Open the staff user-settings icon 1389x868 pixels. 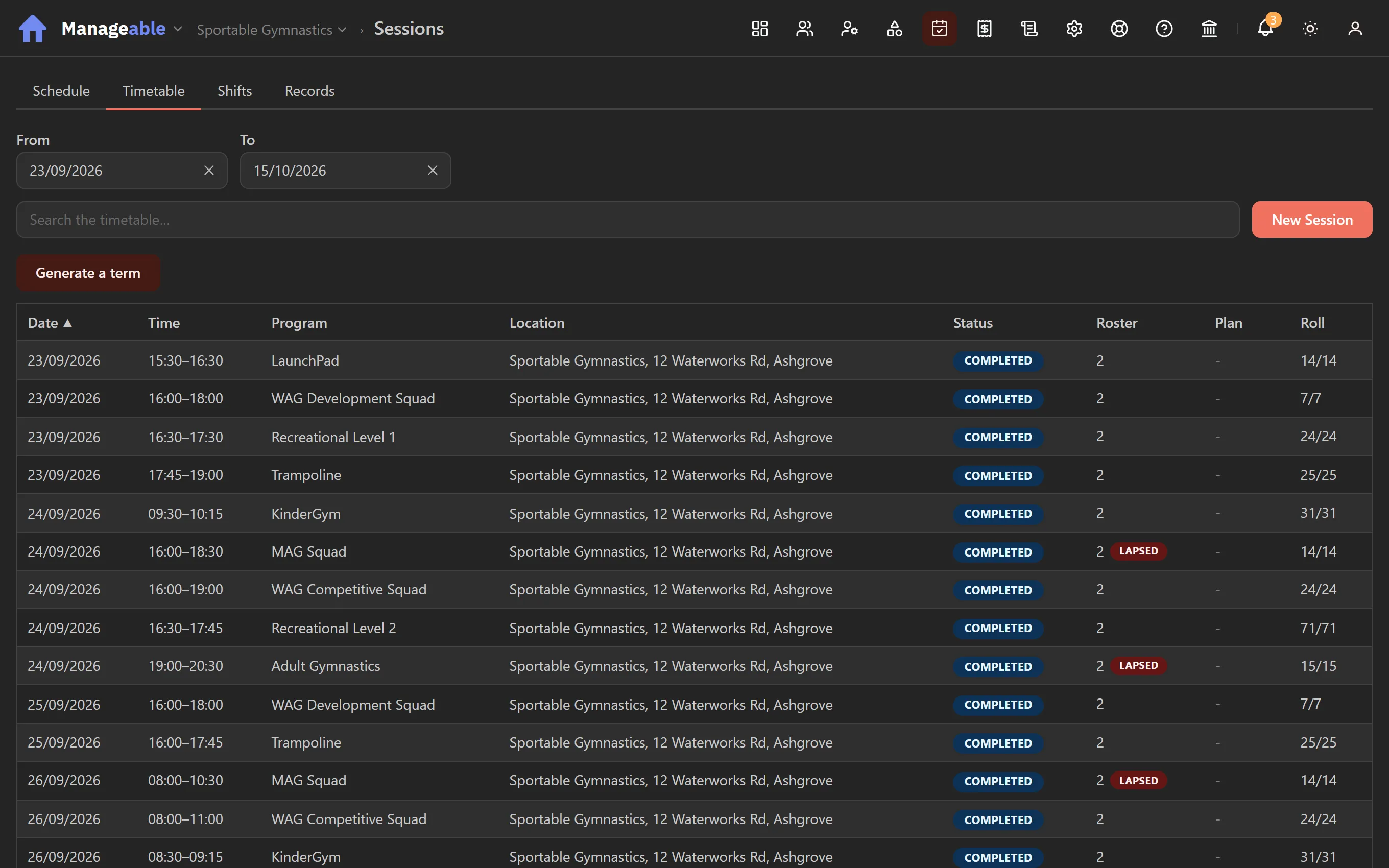[849, 28]
